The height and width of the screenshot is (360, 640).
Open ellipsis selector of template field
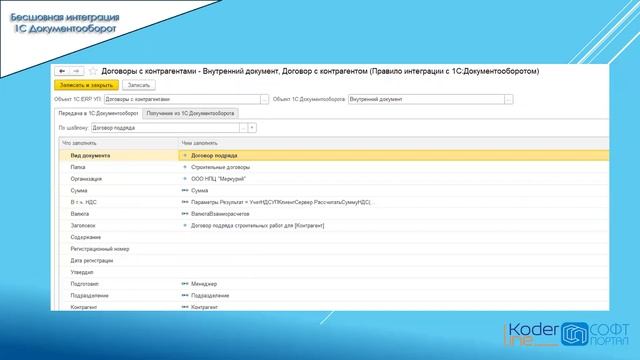click(x=243, y=128)
